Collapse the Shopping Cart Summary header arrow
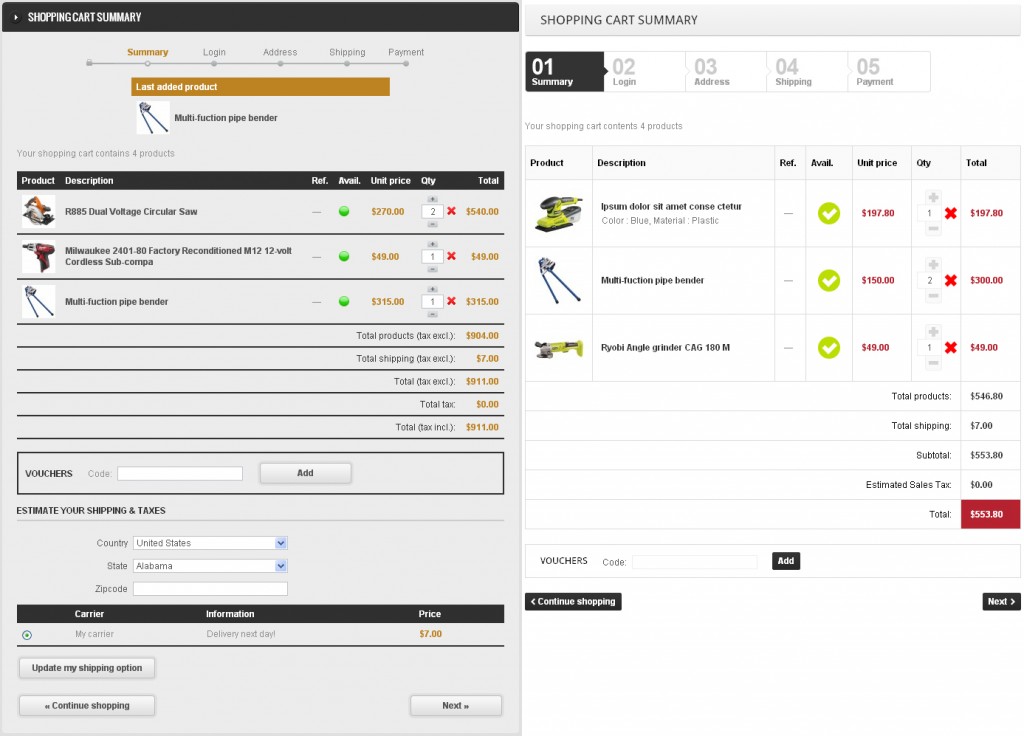Screen dimensions: 1024x736 pyautogui.click(x=16, y=17)
